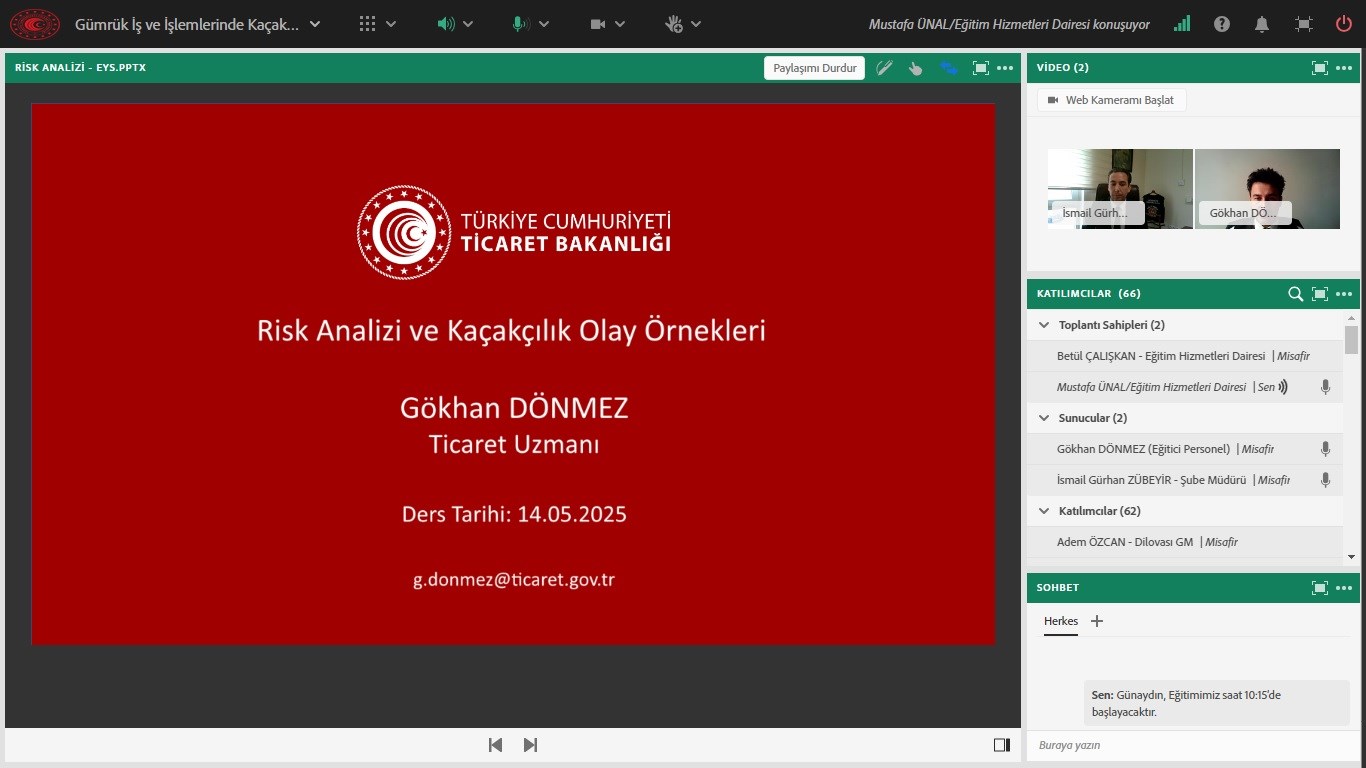Open the help question mark icon

(1222, 24)
